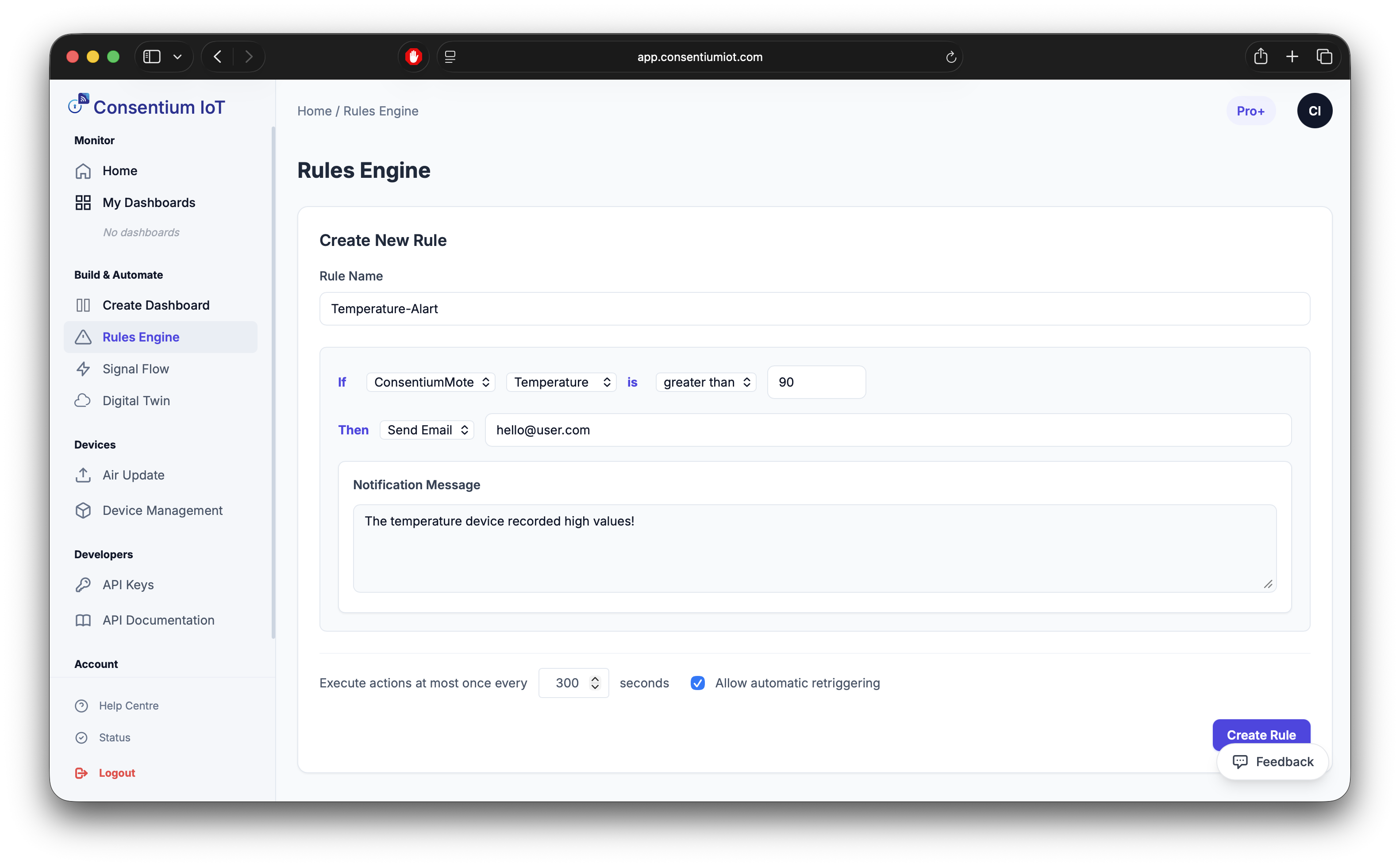
Task: Show the tab overview icon
Action: pos(1324,56)
